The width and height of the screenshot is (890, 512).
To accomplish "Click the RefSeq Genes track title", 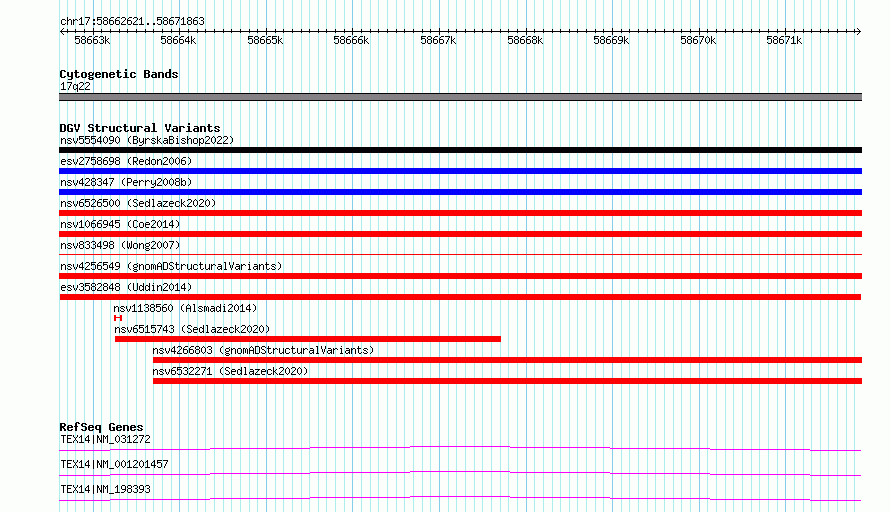I will pos(101,427).
